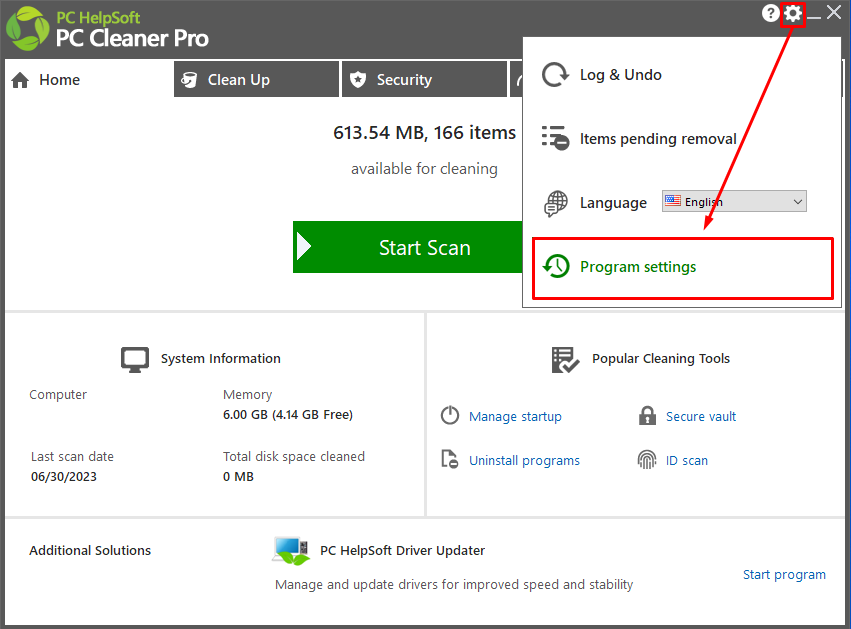Click the ID scan fingerprint icon
The image size is (851, 629).
point(647,460)
